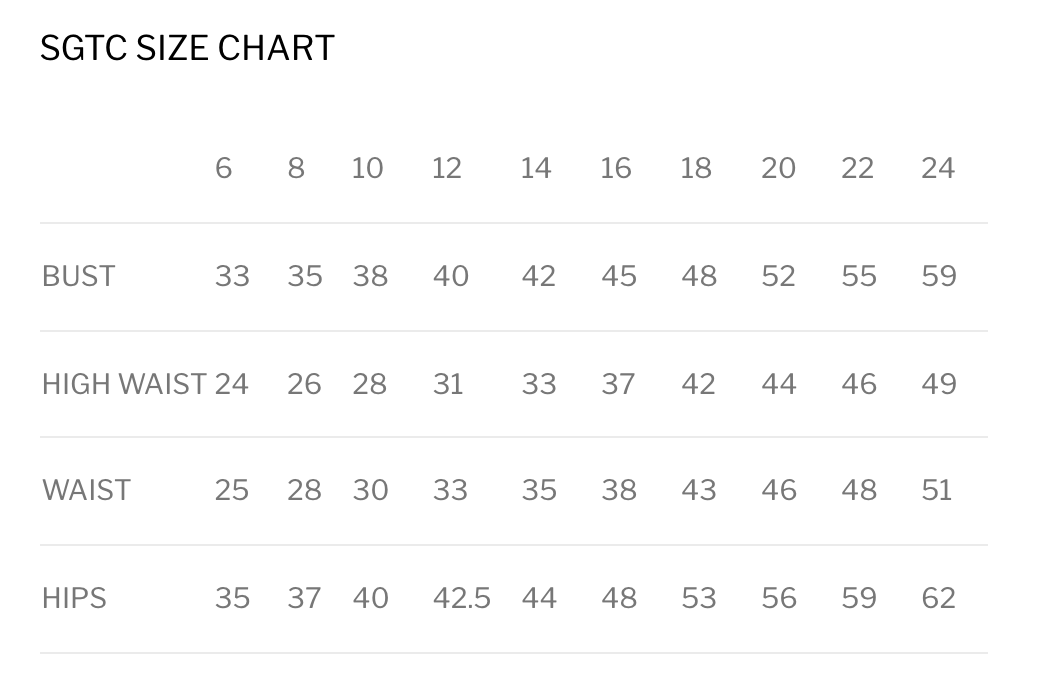
Task: Click waist value 25 for size 6
Action: [x=231, y=490]
